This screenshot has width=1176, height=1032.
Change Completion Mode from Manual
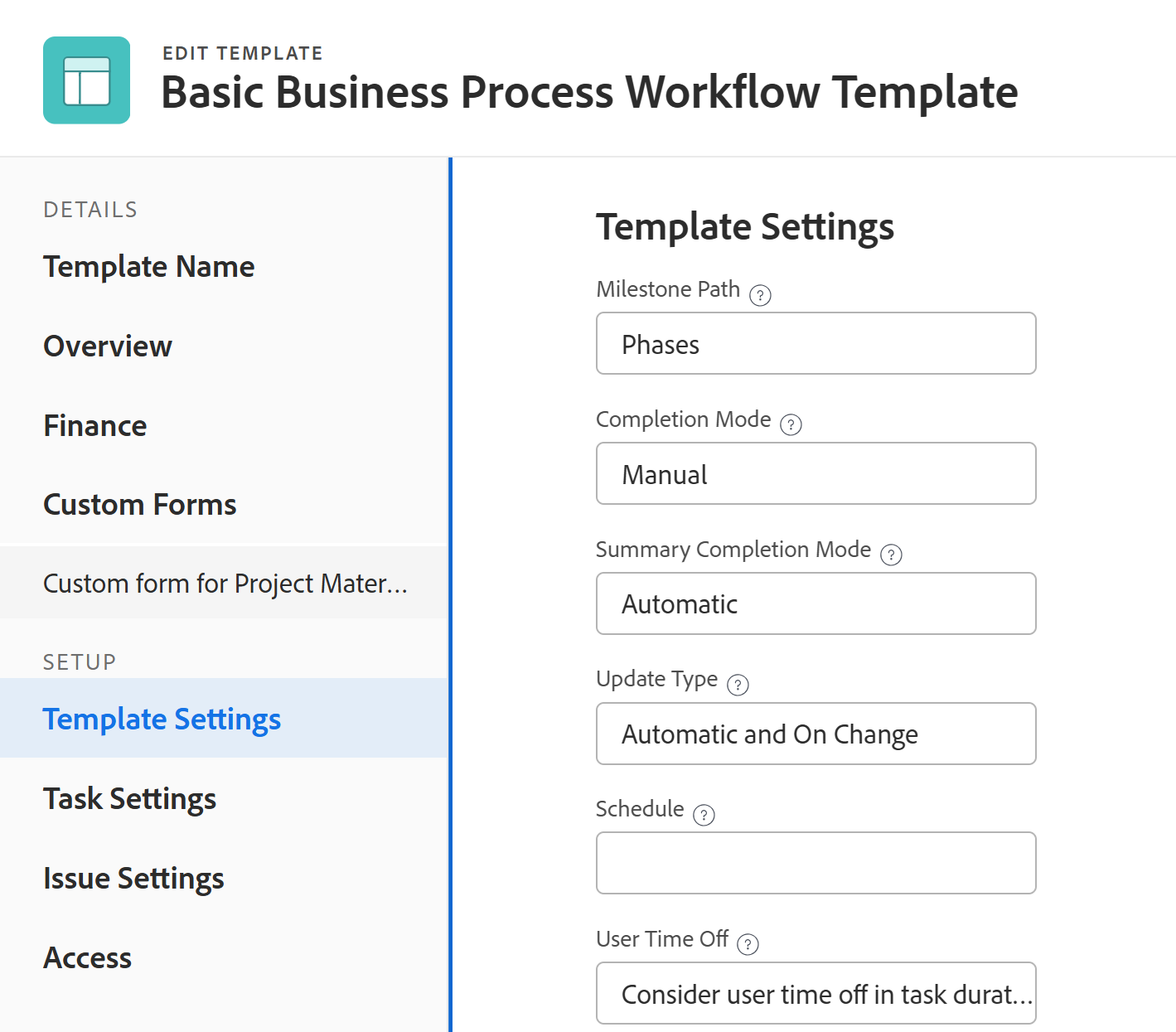(815, 473)
